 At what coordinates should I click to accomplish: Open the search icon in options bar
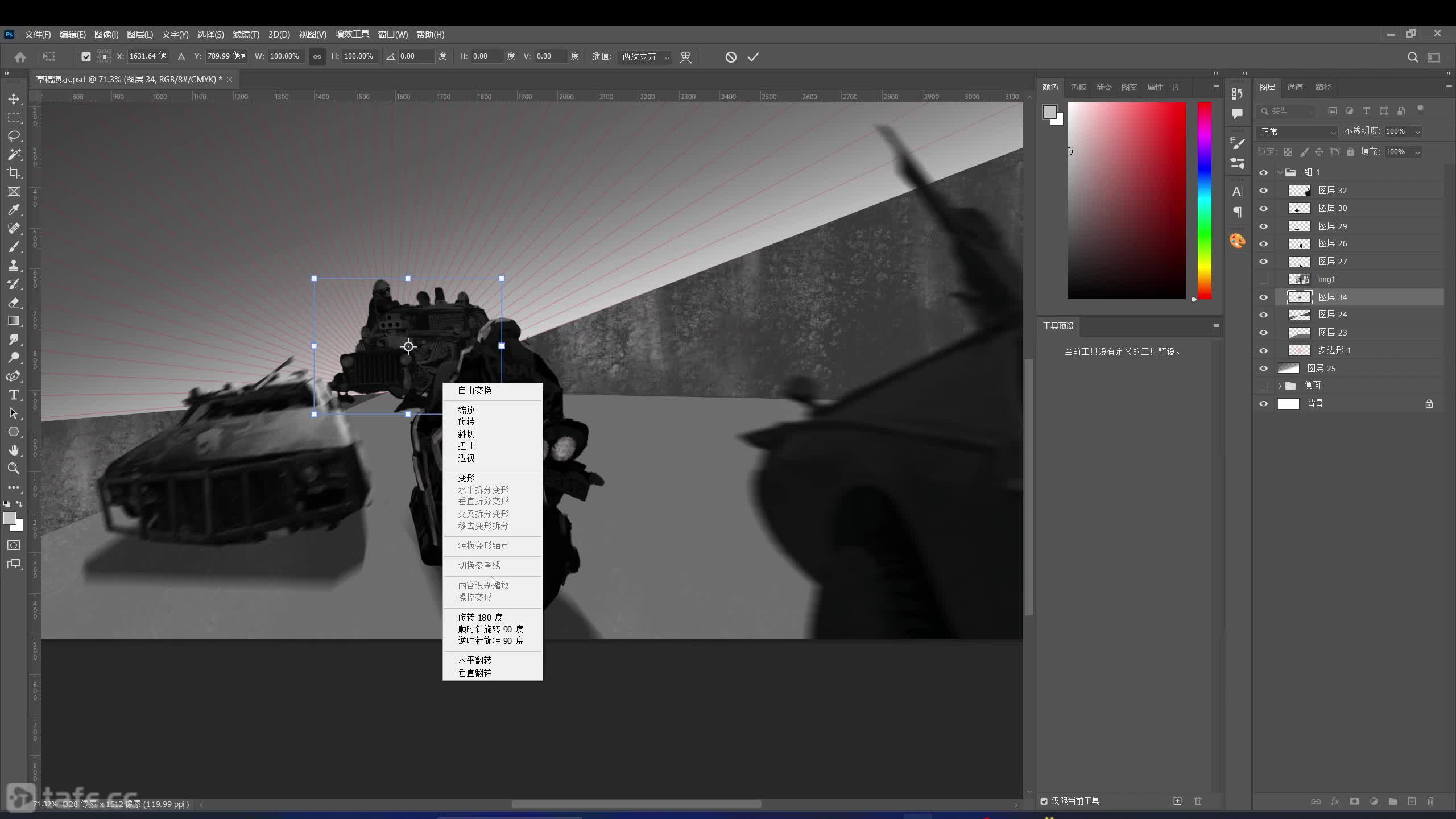(x=1413, y=57)
